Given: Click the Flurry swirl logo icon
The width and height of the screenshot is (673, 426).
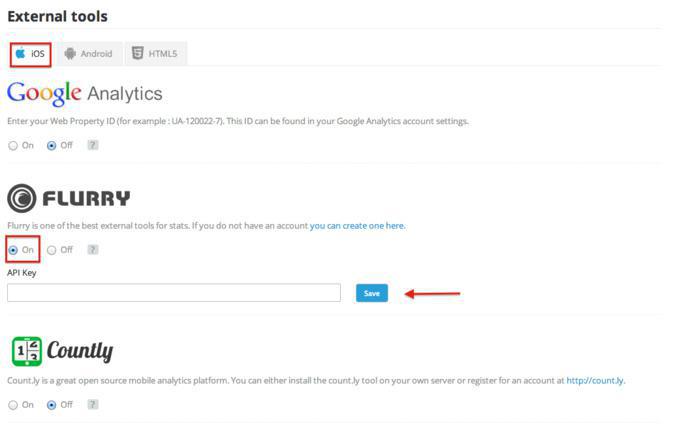Looking at the screenshot, I should tap(22, 198).
